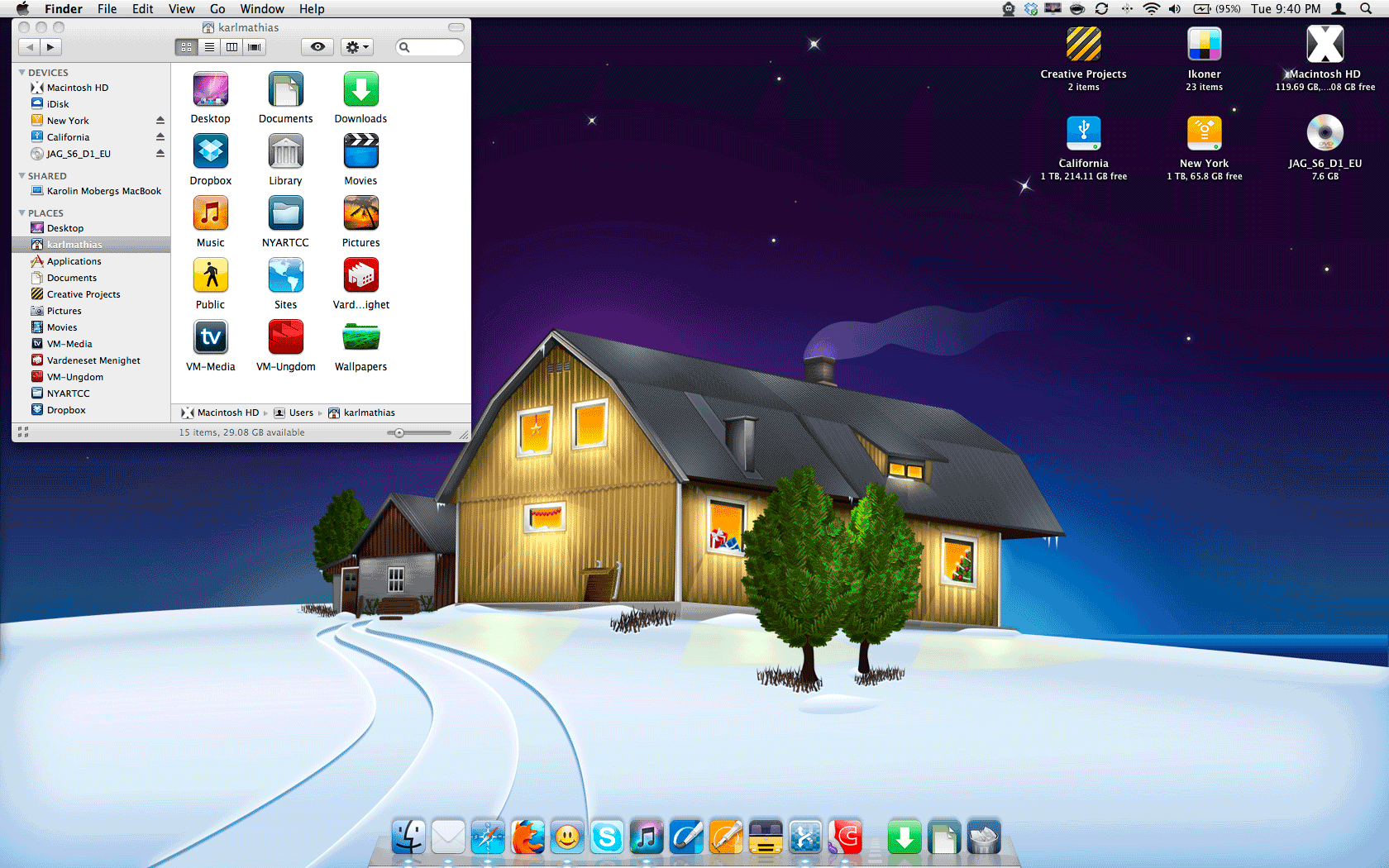Open the Downloads folder icon in Finder window

[361, 90]
